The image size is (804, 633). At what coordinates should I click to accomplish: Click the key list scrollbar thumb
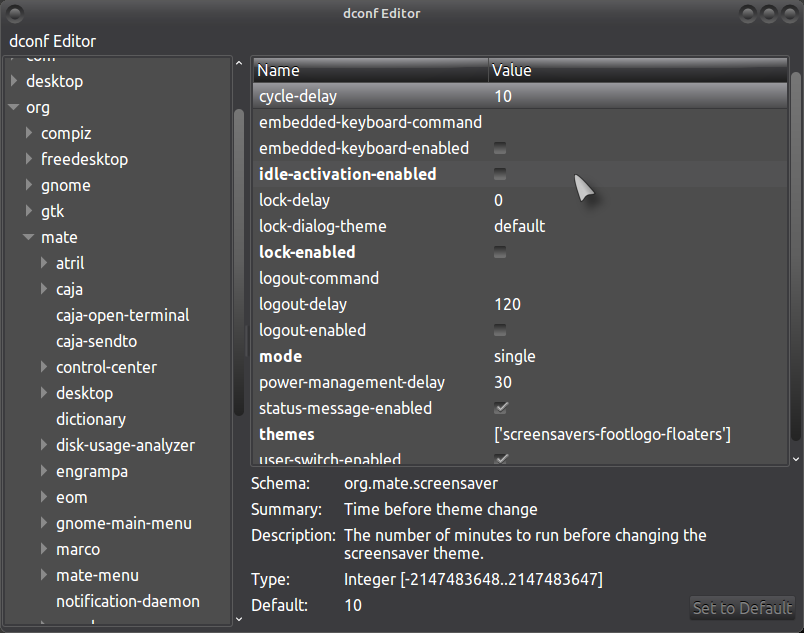click(x=795, y=256)
